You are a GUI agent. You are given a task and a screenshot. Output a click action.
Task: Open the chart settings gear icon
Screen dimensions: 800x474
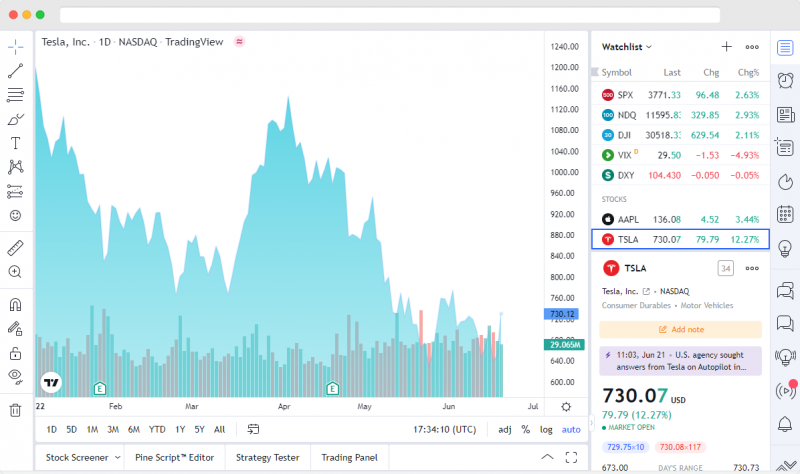(566, 407)
